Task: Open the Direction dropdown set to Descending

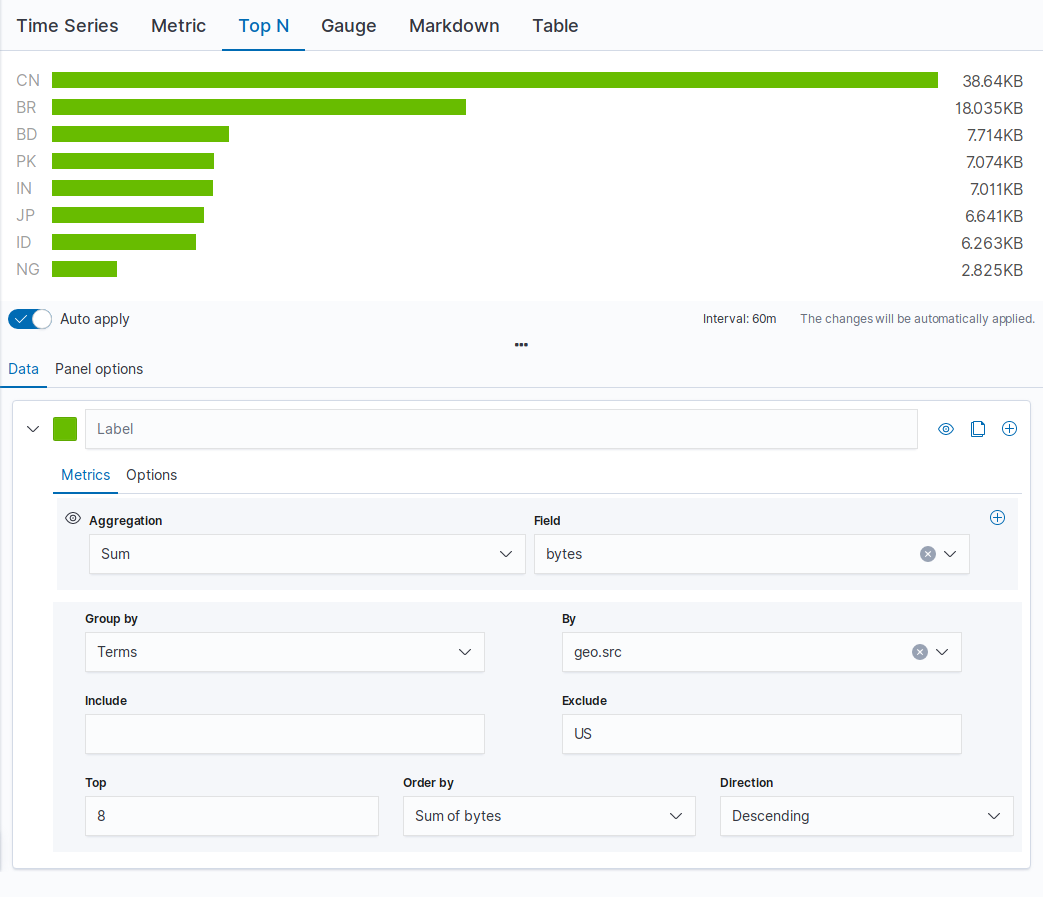Action: (x=866, y=816)
